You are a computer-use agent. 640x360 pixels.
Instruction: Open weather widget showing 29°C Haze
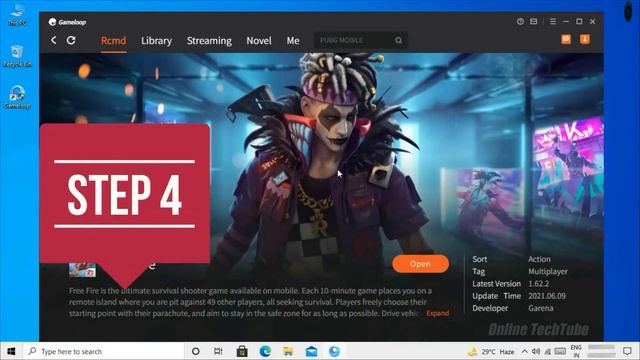coord(491,351)
